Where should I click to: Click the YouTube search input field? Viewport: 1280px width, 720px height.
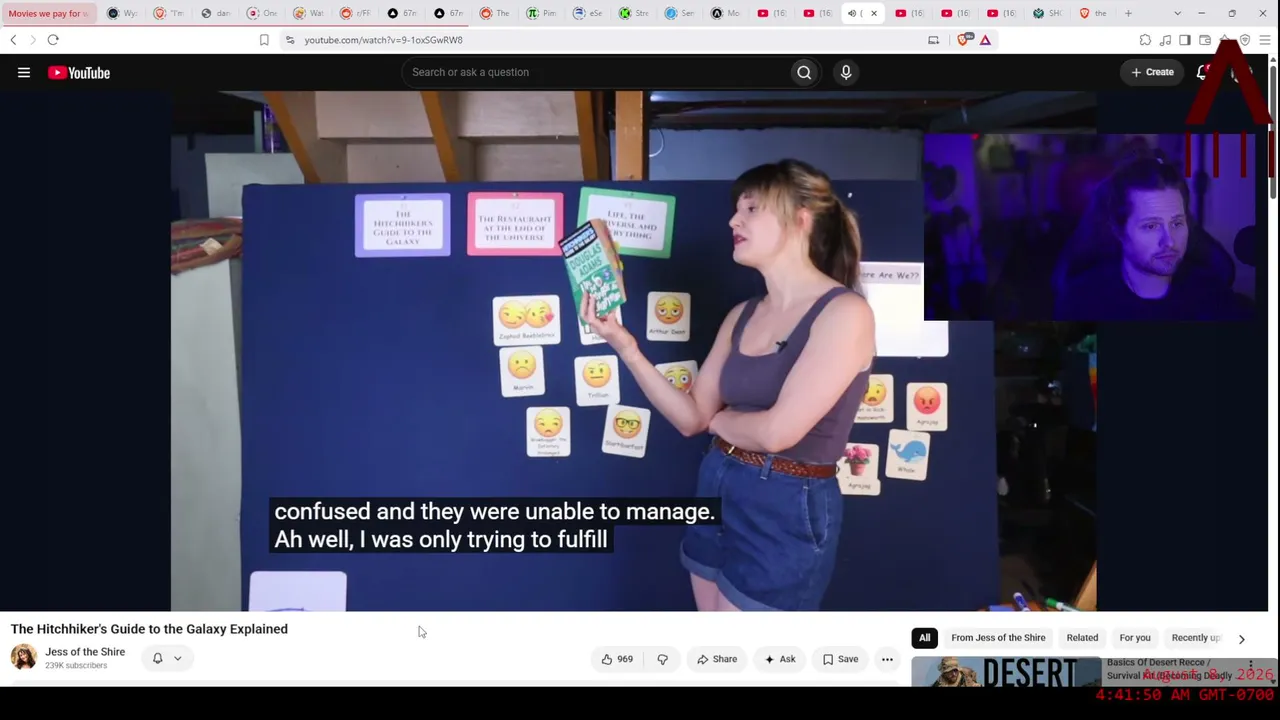(596, 72)
